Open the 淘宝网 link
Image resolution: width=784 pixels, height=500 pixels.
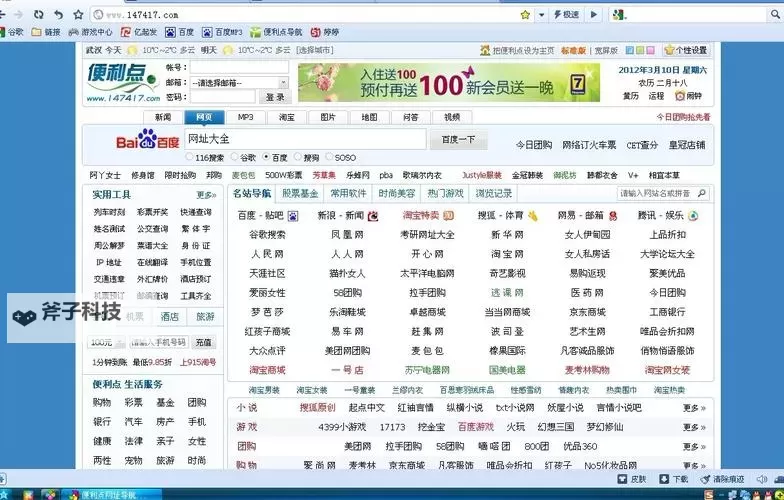click(x=507, y=254)
